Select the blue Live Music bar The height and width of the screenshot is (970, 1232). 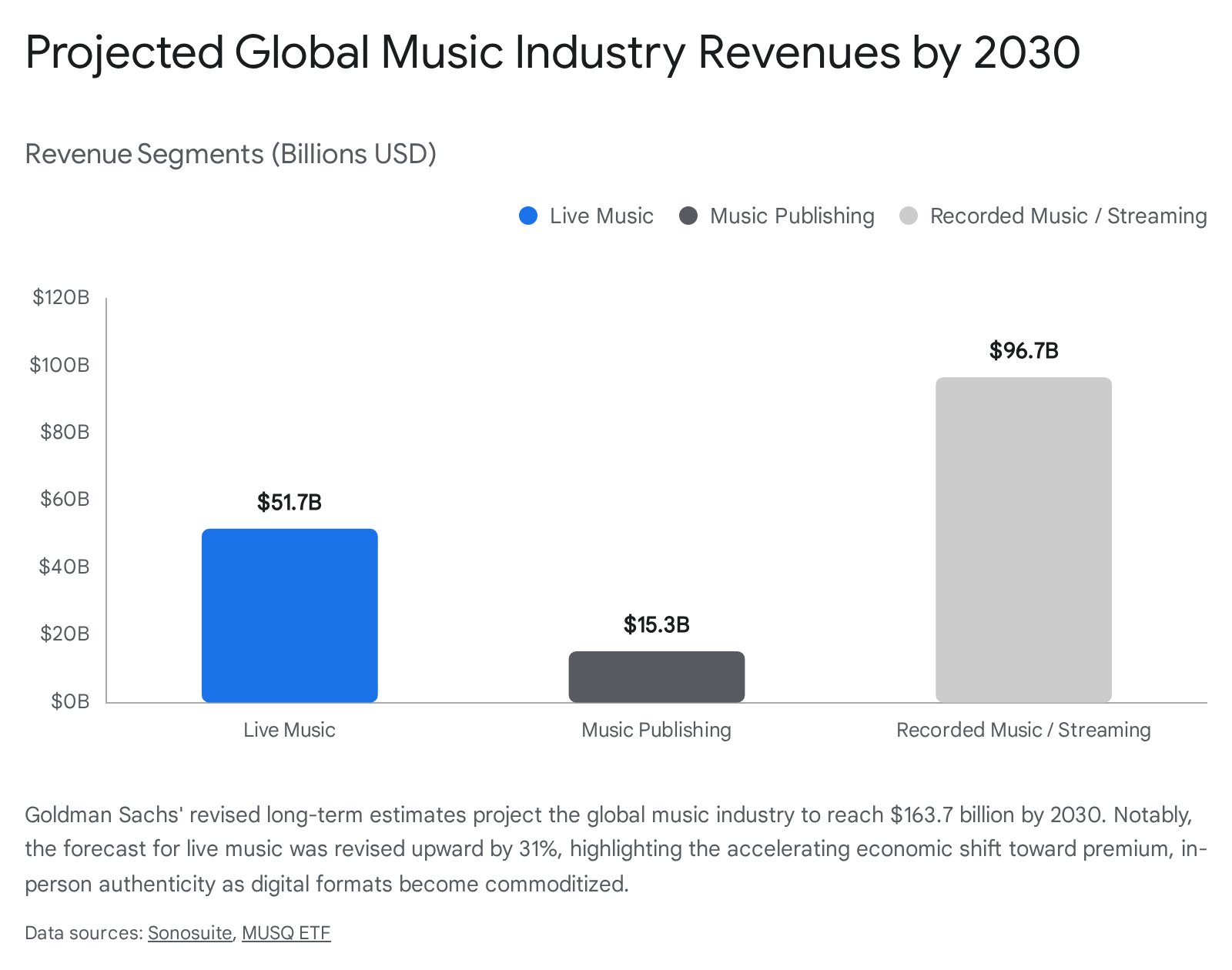290,615
